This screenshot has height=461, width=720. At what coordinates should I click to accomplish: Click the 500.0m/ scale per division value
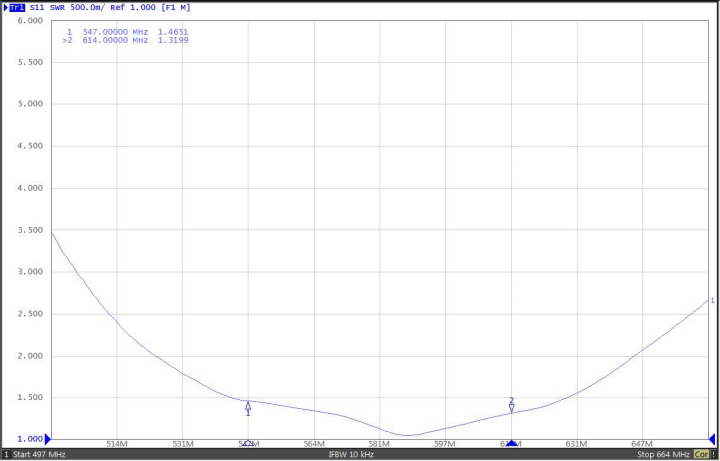87,7
